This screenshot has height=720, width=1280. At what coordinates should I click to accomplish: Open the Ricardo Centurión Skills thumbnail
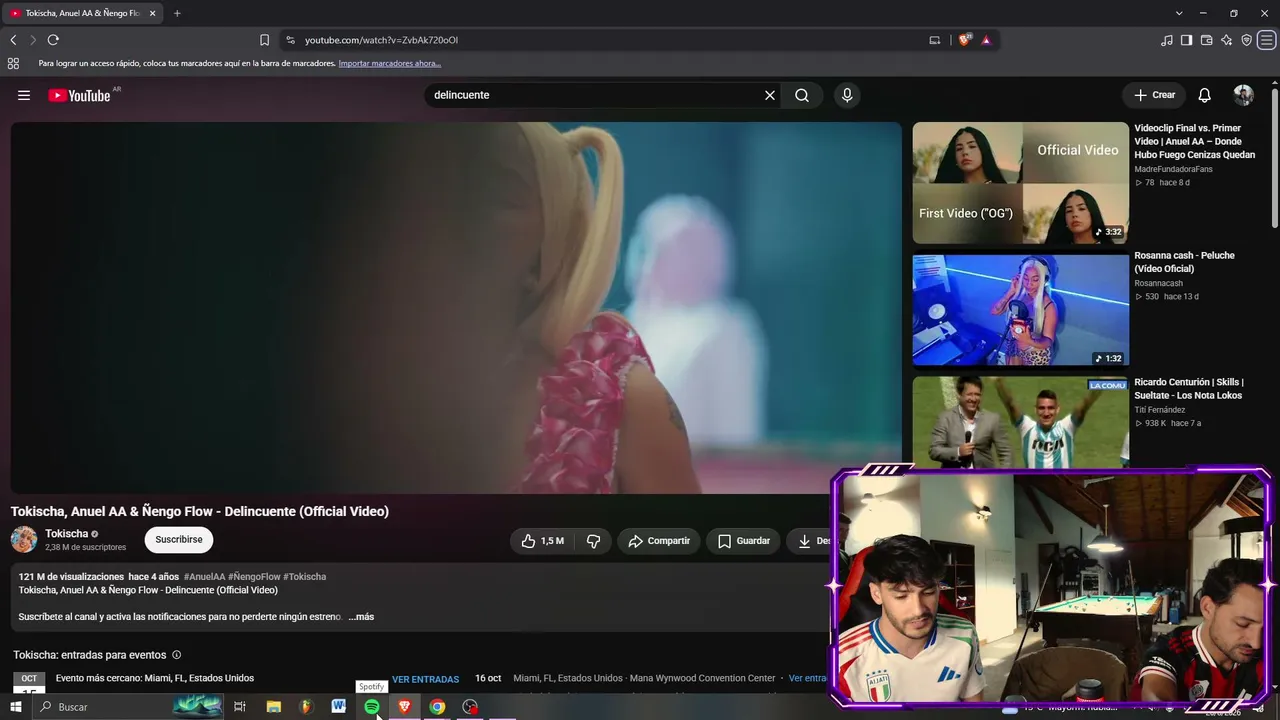(x=1020, y=423)
